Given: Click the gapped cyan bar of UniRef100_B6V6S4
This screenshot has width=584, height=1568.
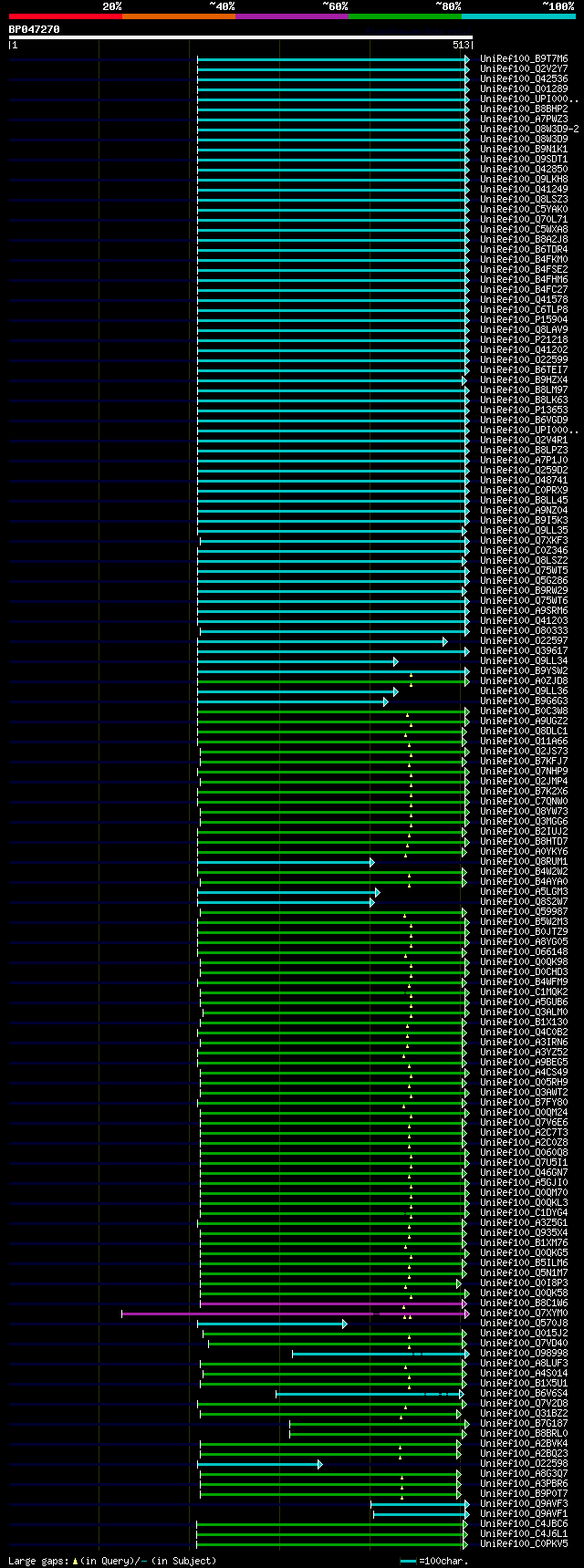Looking at the screenshot, I should 370,1394.
